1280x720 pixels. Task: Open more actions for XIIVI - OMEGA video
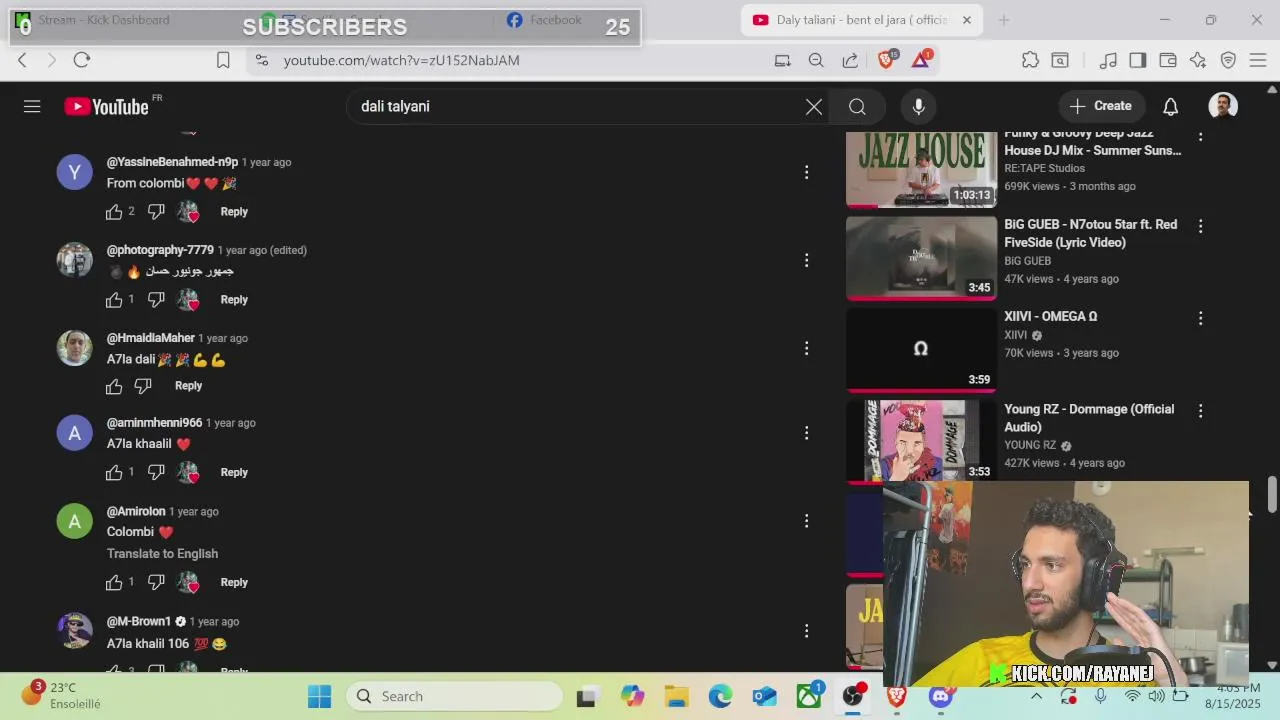[x=1200, y=318]
